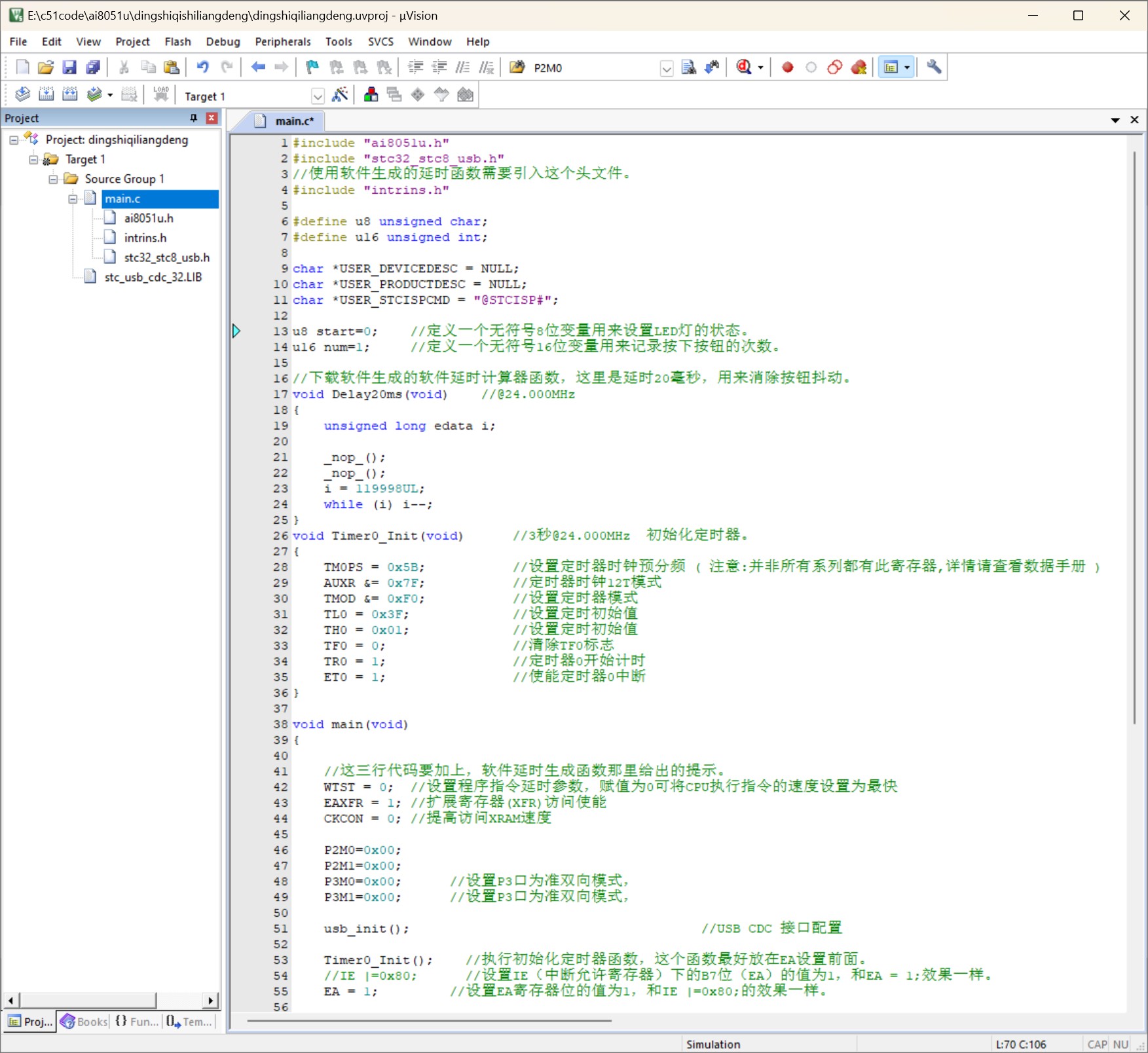Unindent selected lines icon
1148x1053 pixels.
(x=439, y=67)
